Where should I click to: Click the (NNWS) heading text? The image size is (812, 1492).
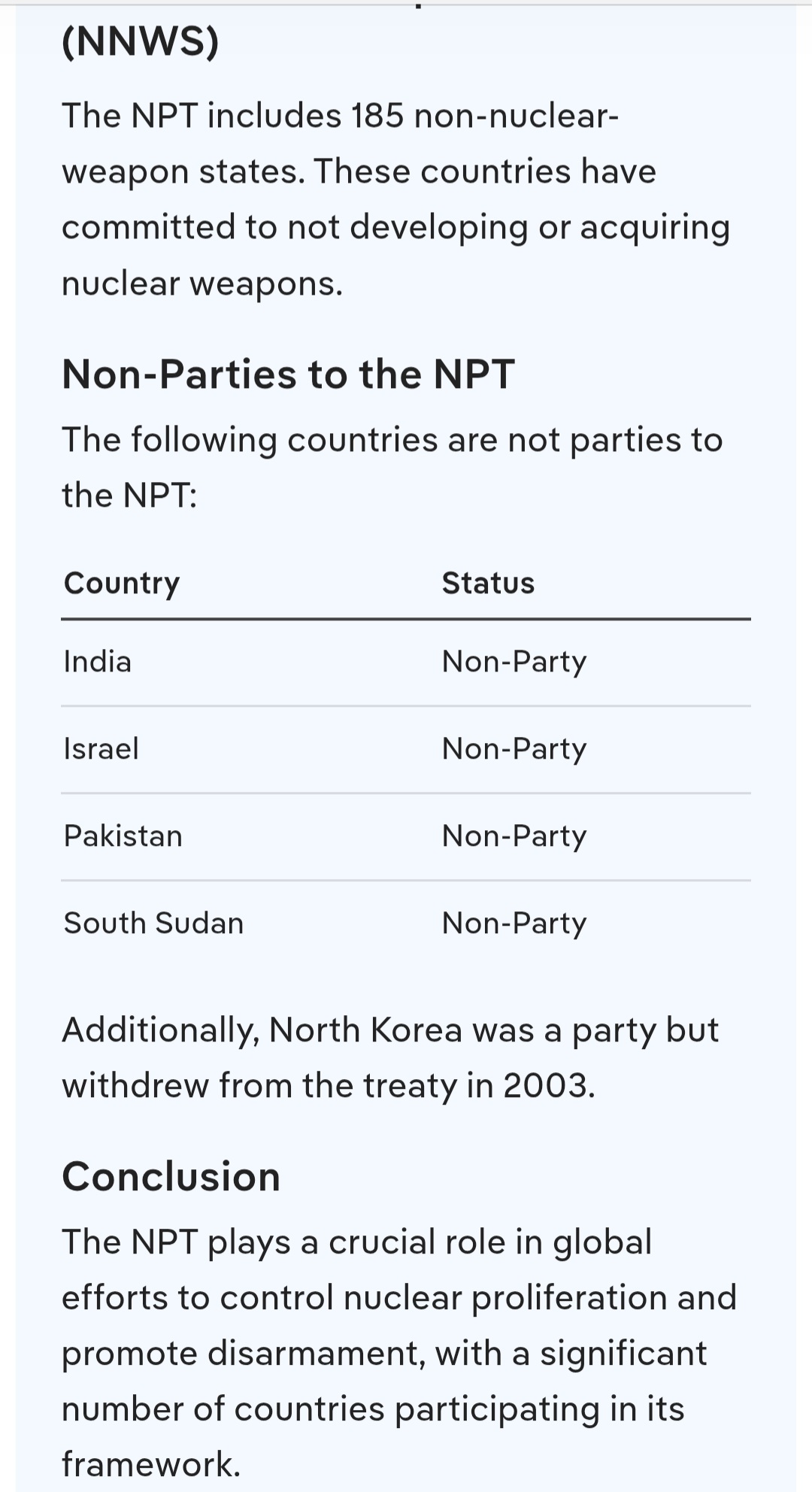click(141, 41)
